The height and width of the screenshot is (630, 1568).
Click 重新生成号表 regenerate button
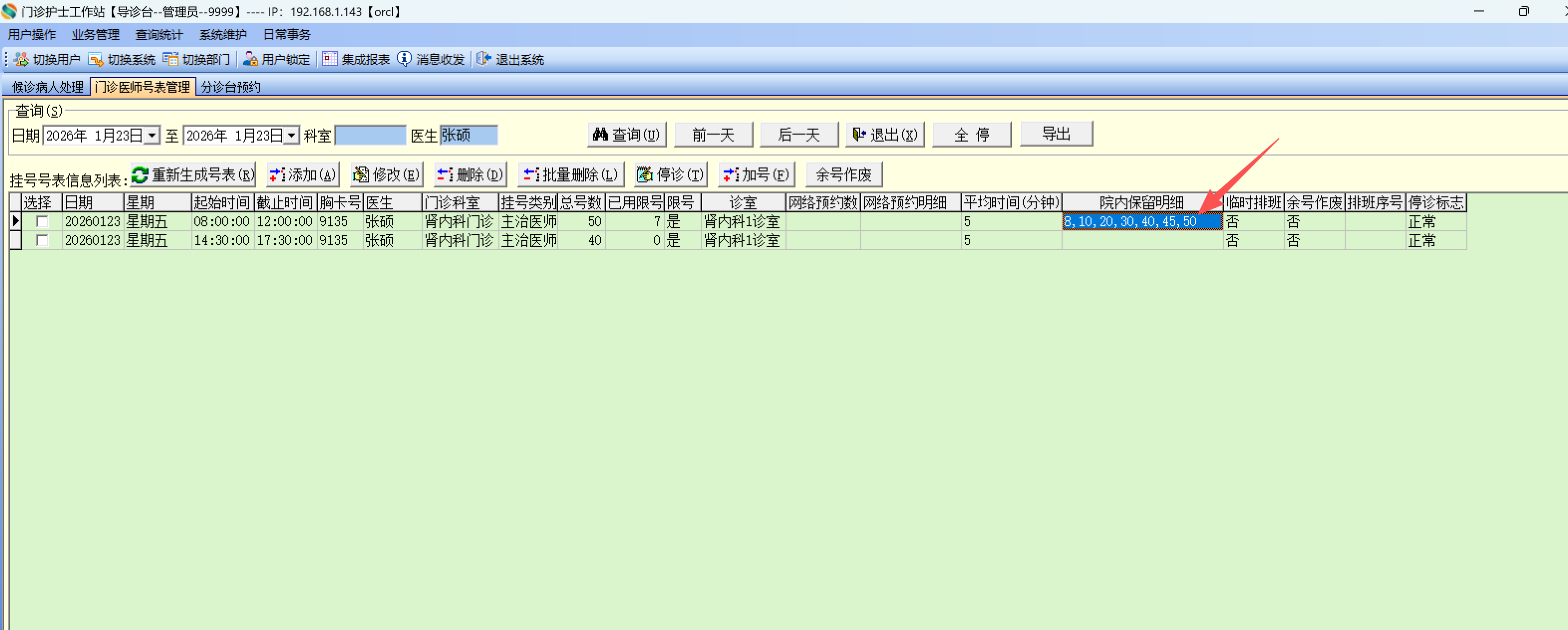193,175
